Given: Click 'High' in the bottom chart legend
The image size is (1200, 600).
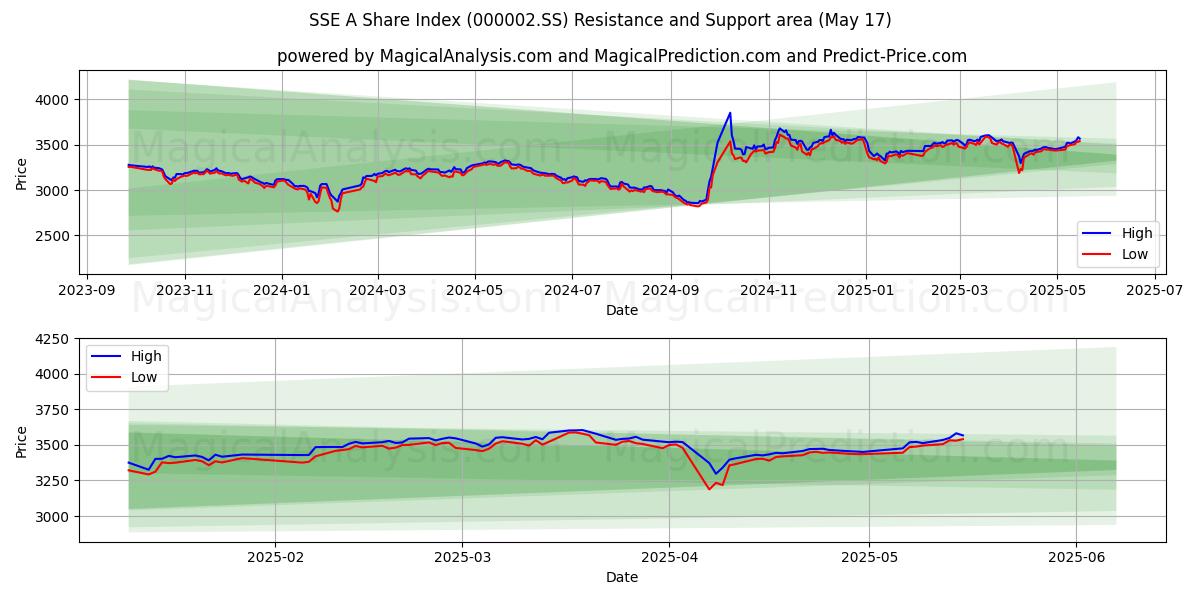Looking at the screenshot, I should click(146, 356).
